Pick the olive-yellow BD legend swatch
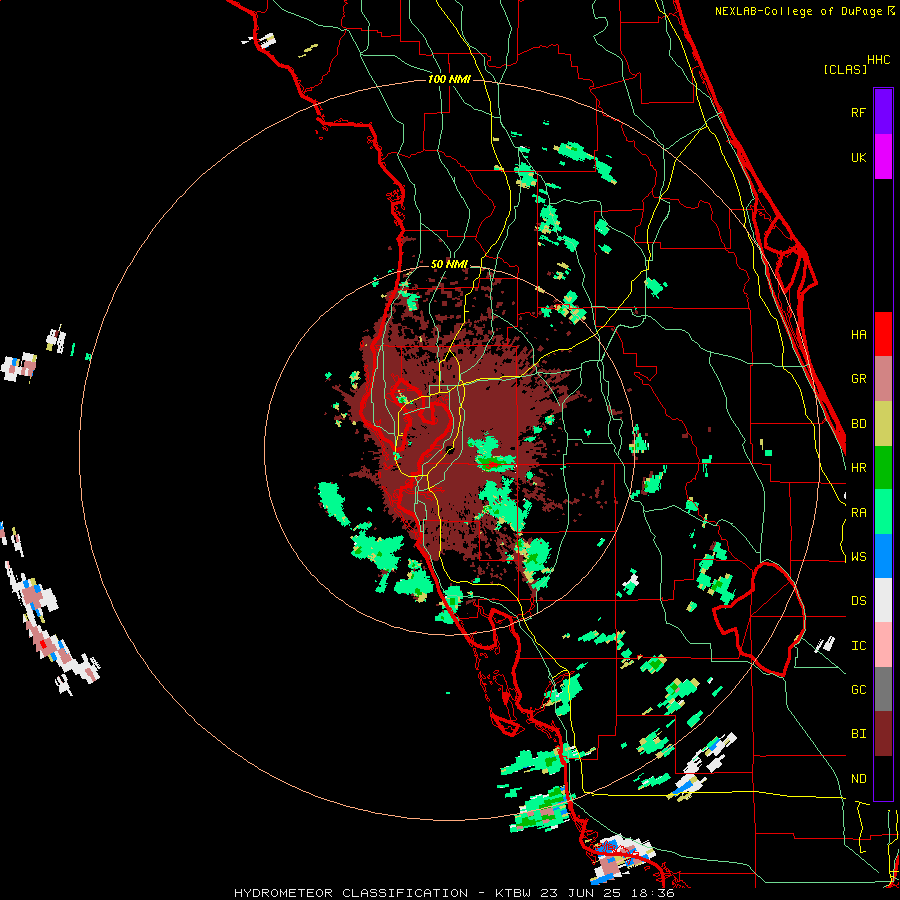The image size is (900, 900). pyautogui.click(x=883, y=424)
